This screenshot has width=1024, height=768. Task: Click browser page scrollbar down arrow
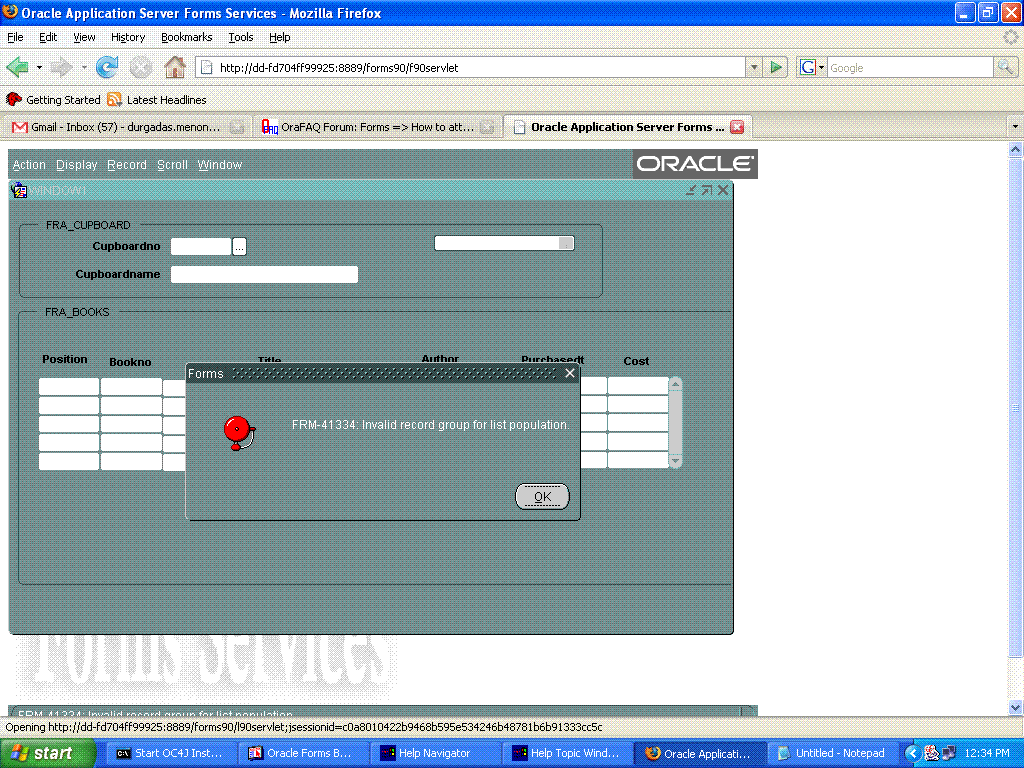[x=1015, y=707]
